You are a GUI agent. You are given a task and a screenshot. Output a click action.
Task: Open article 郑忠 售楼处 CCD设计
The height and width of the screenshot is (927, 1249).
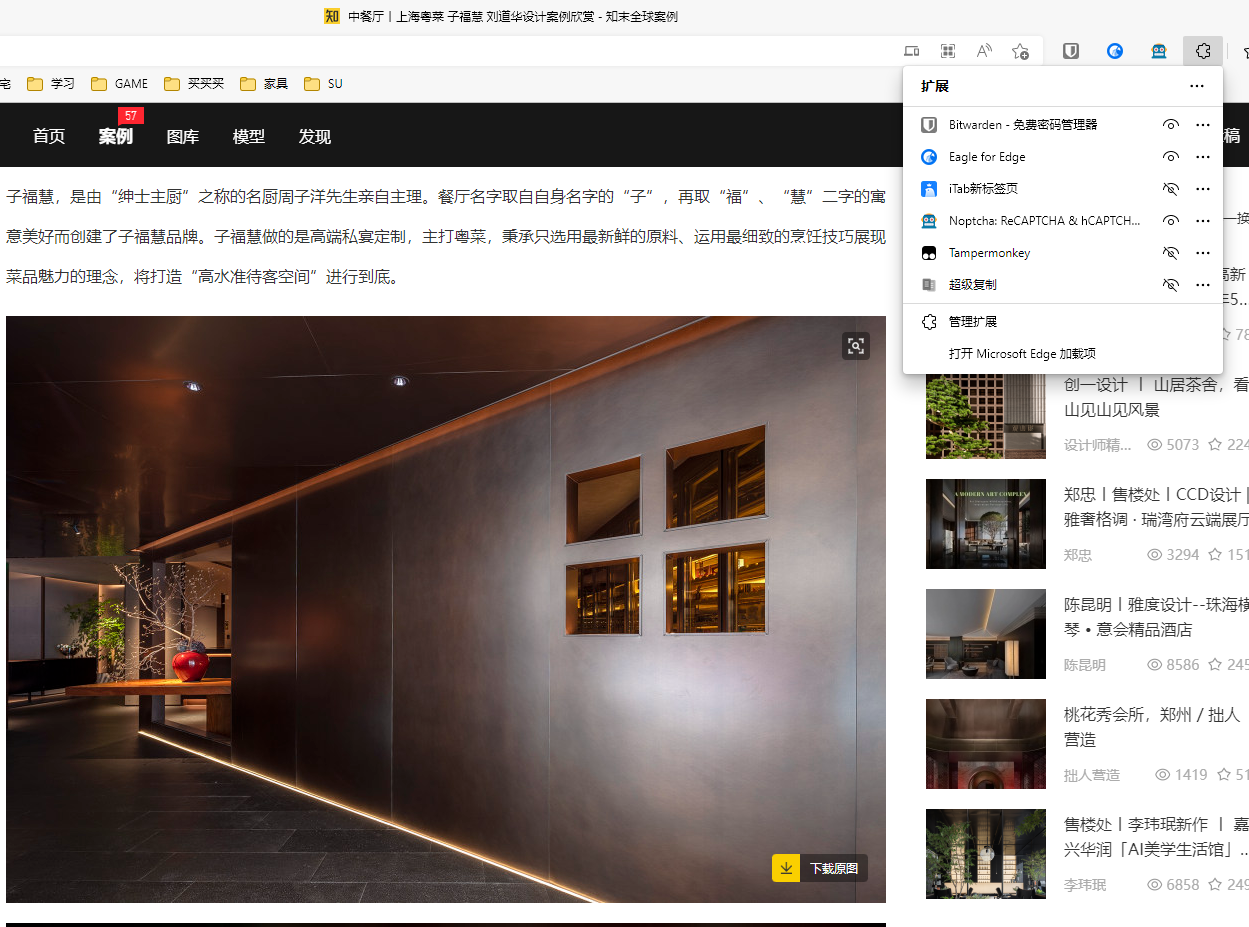pyautogui.click(x=1156, y=507)
